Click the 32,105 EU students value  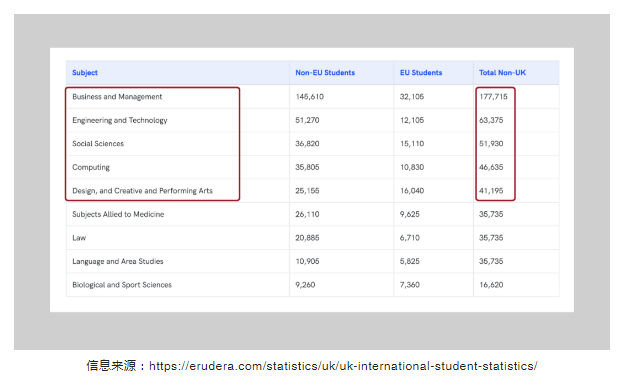pos(412,97)
